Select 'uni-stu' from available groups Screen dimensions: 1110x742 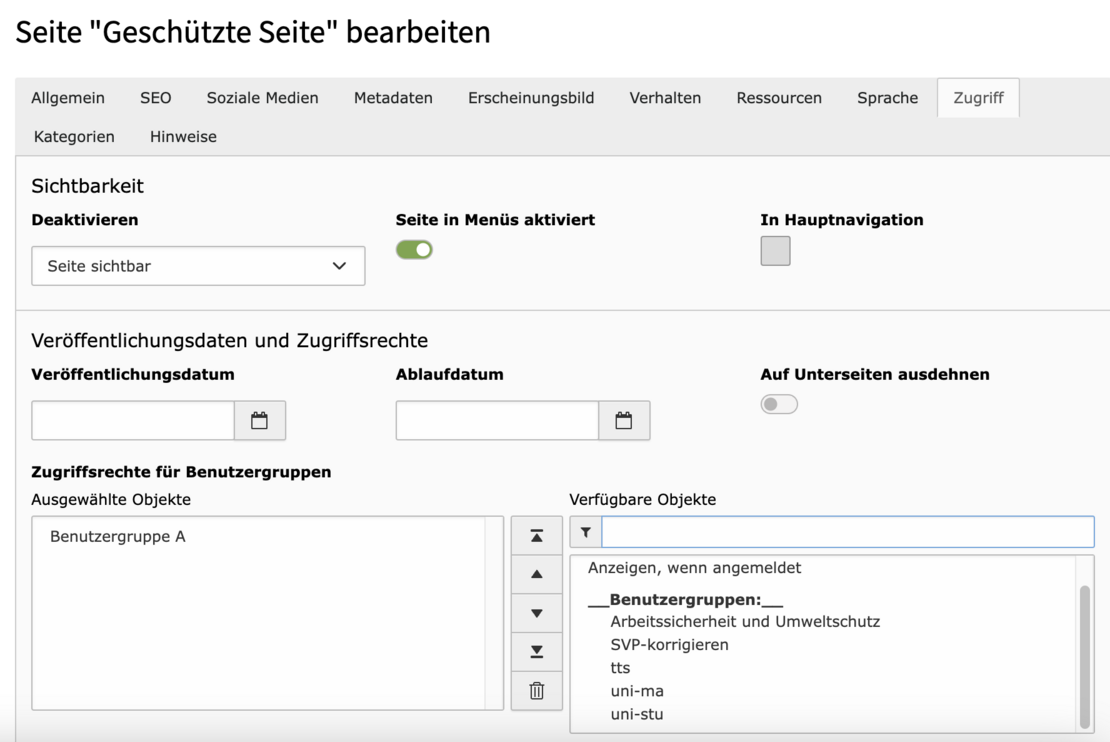[x=637, y=714]
